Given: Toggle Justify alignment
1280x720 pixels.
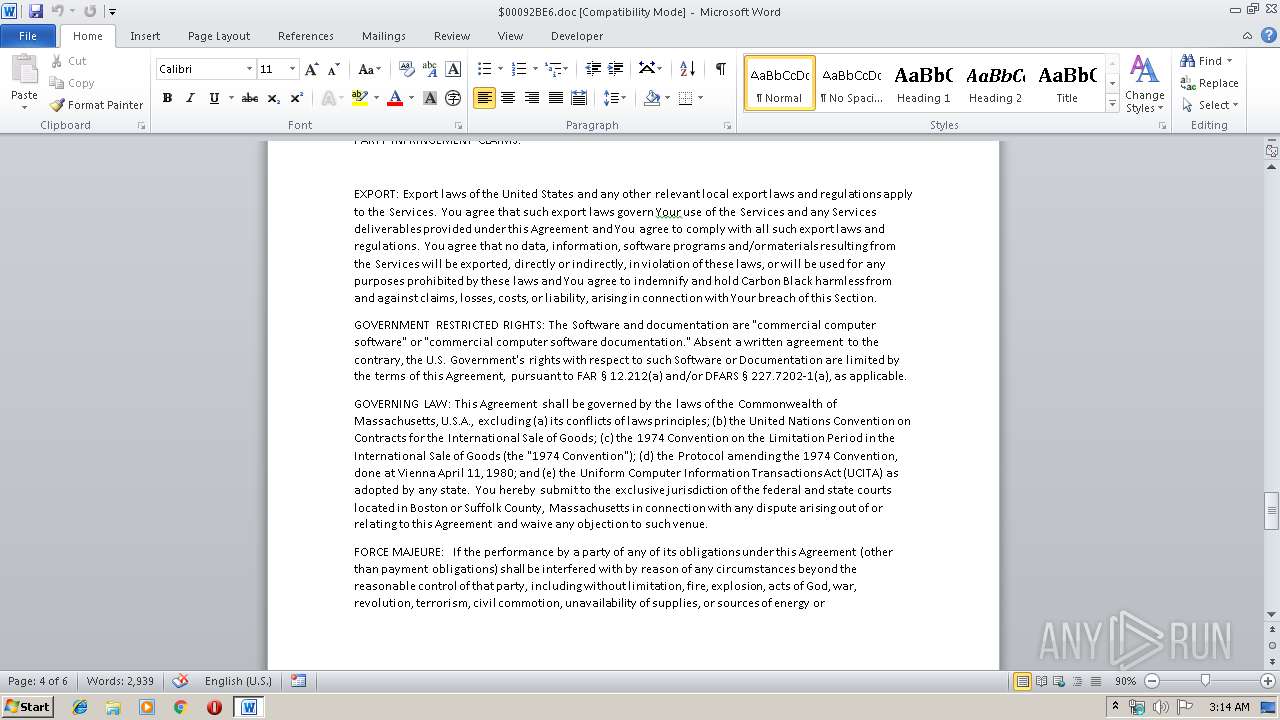Looking at the screenshot, I should [x=555, y=98].
